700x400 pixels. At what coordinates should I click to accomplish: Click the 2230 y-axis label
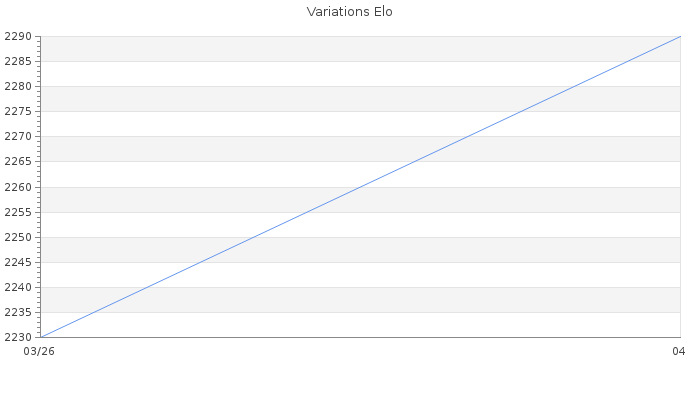(x=19, y=337)
